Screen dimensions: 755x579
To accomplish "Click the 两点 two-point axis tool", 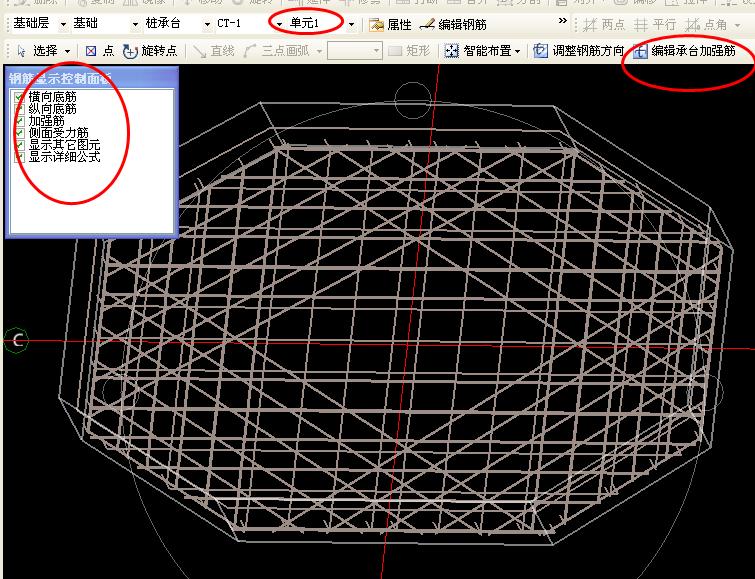I will click(604, 24).
